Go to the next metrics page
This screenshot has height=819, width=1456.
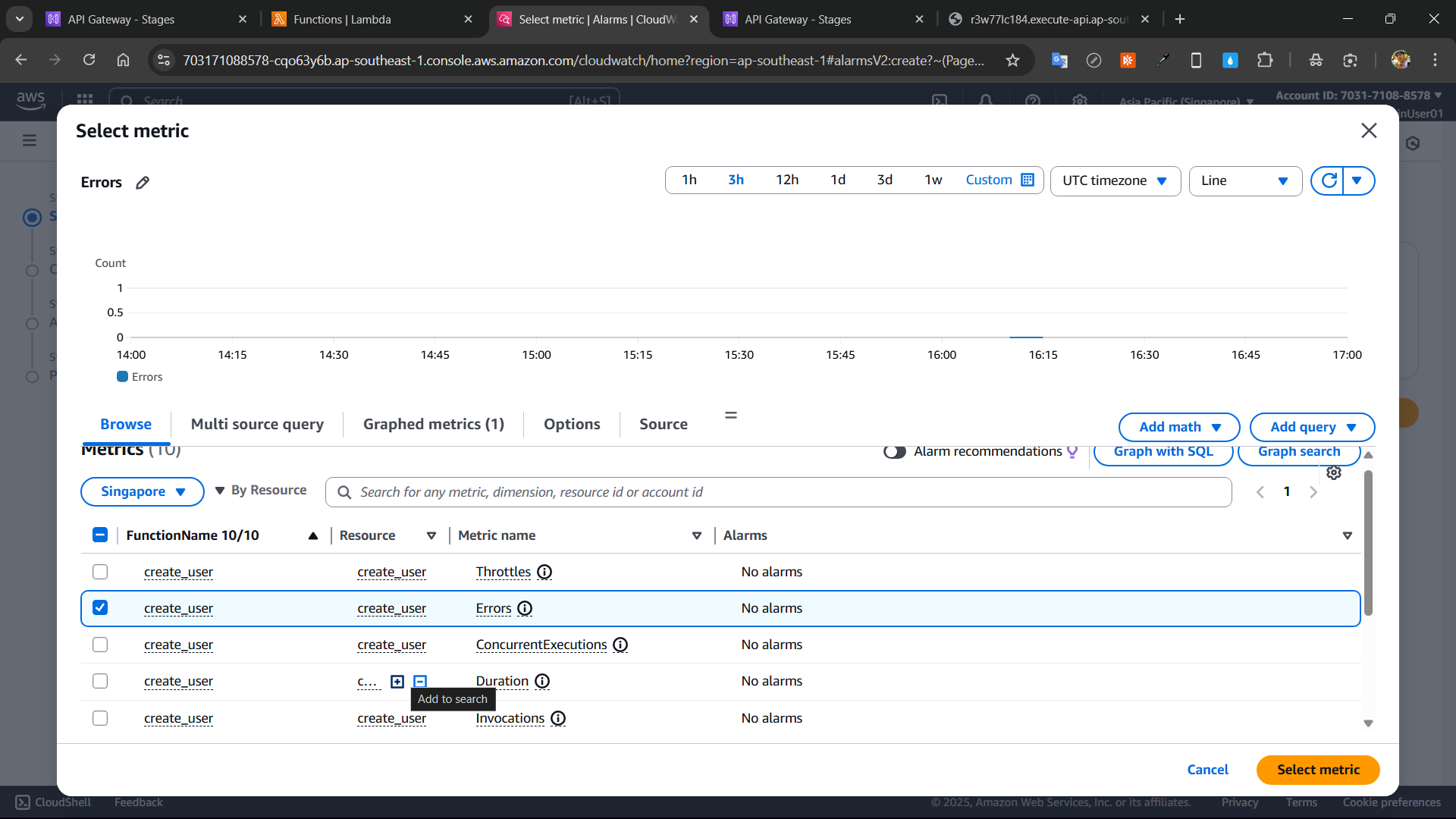point(1313,492)
